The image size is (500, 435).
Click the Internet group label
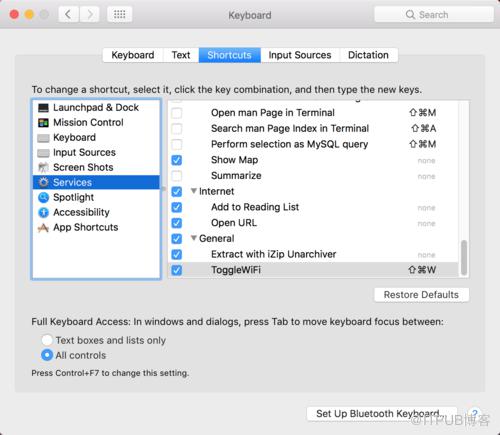tap(217, 191)
